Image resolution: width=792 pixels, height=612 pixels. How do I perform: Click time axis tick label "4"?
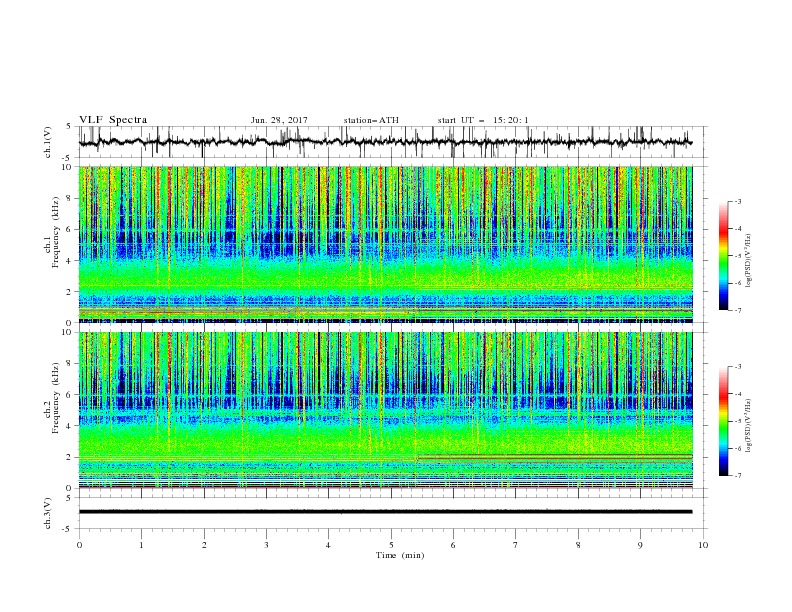point(329,545)
